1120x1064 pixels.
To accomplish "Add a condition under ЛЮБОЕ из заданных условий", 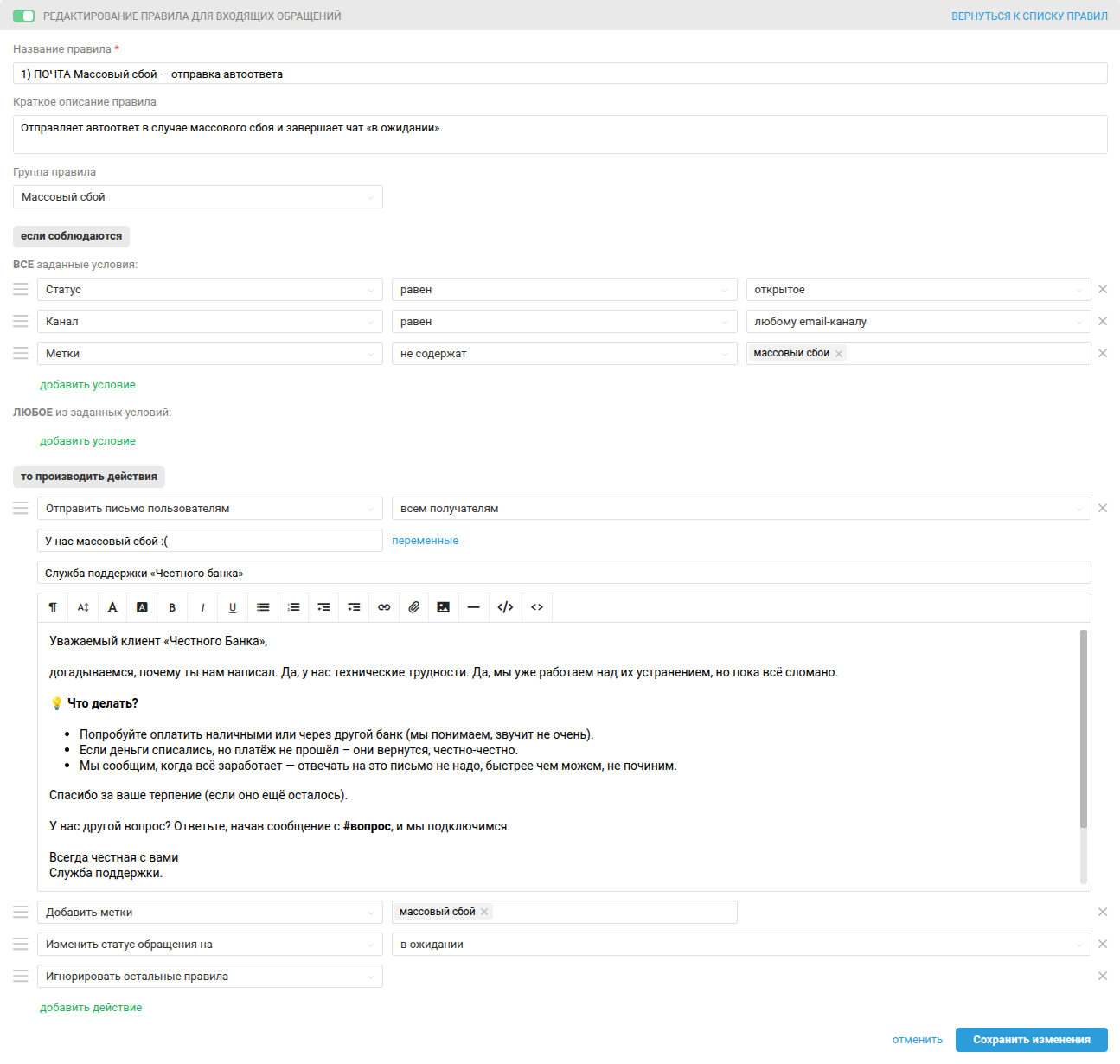I will pos(87,441).
